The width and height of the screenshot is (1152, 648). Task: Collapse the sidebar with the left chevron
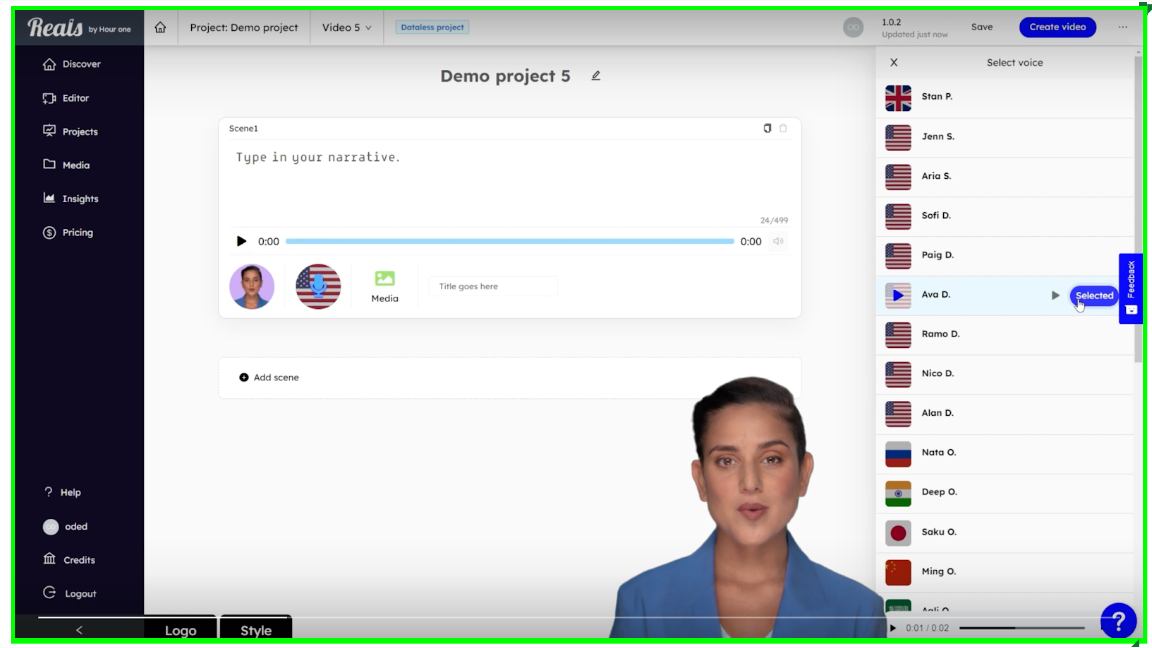(79, 630)
